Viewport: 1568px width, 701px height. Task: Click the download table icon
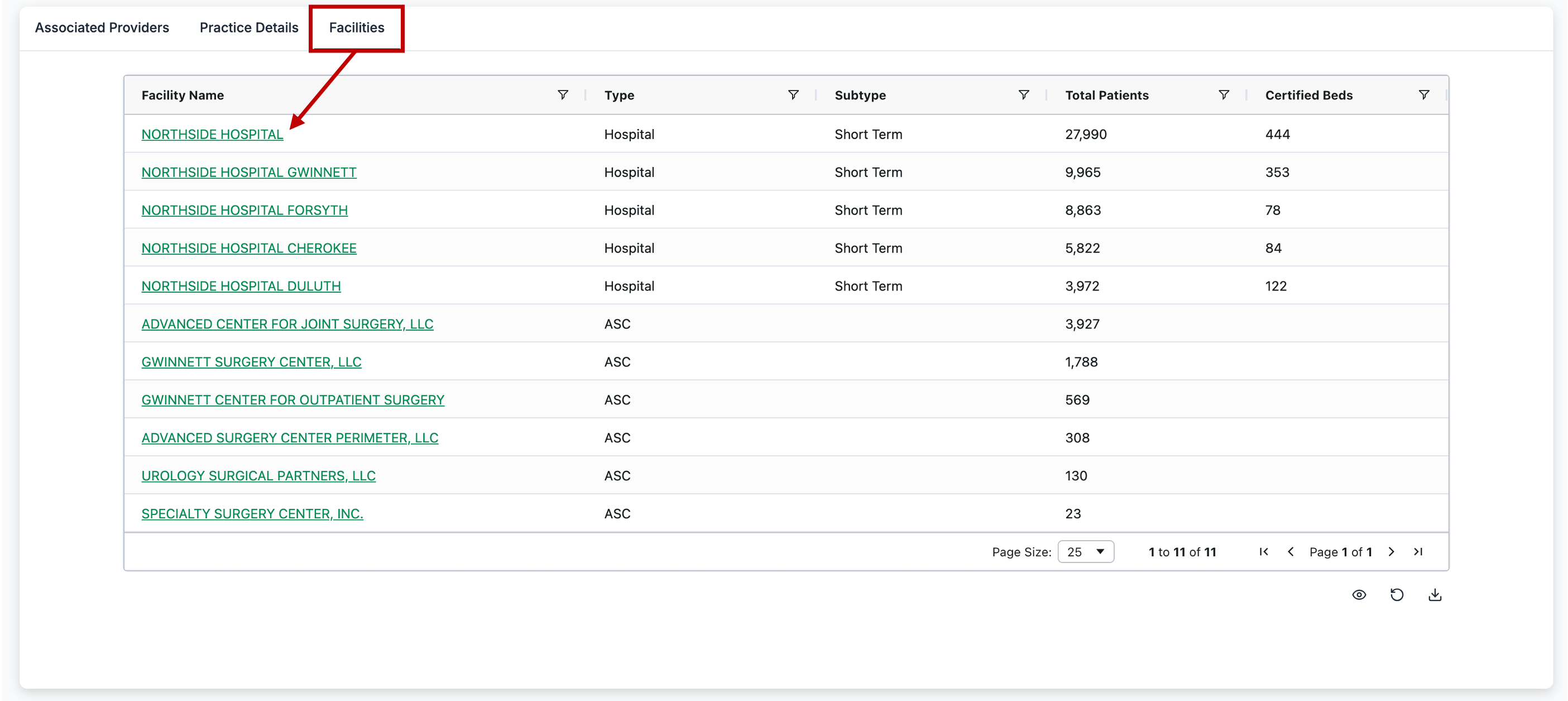tap(1434, 594)
